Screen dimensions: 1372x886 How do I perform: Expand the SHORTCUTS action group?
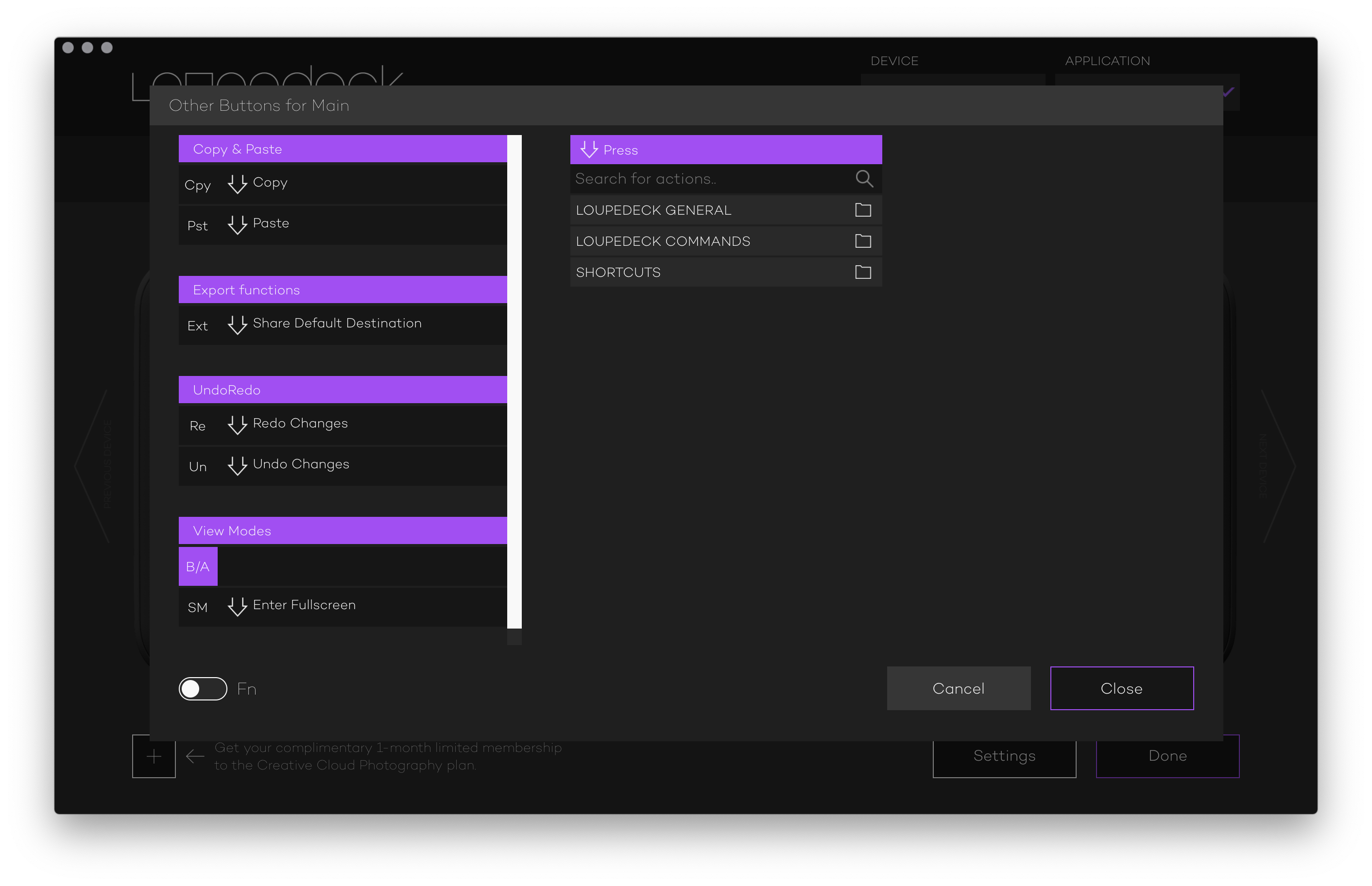(618, 272)
